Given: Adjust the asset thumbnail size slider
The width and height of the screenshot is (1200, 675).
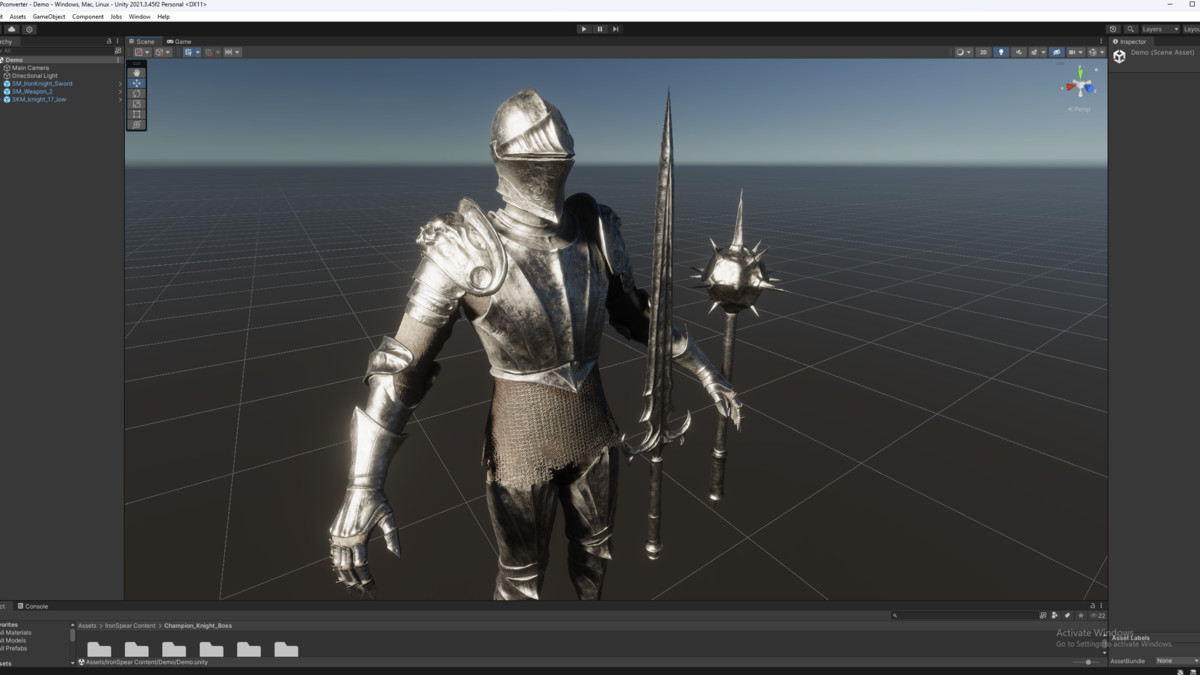Looking at the screenshot, I should (1089, 662).
